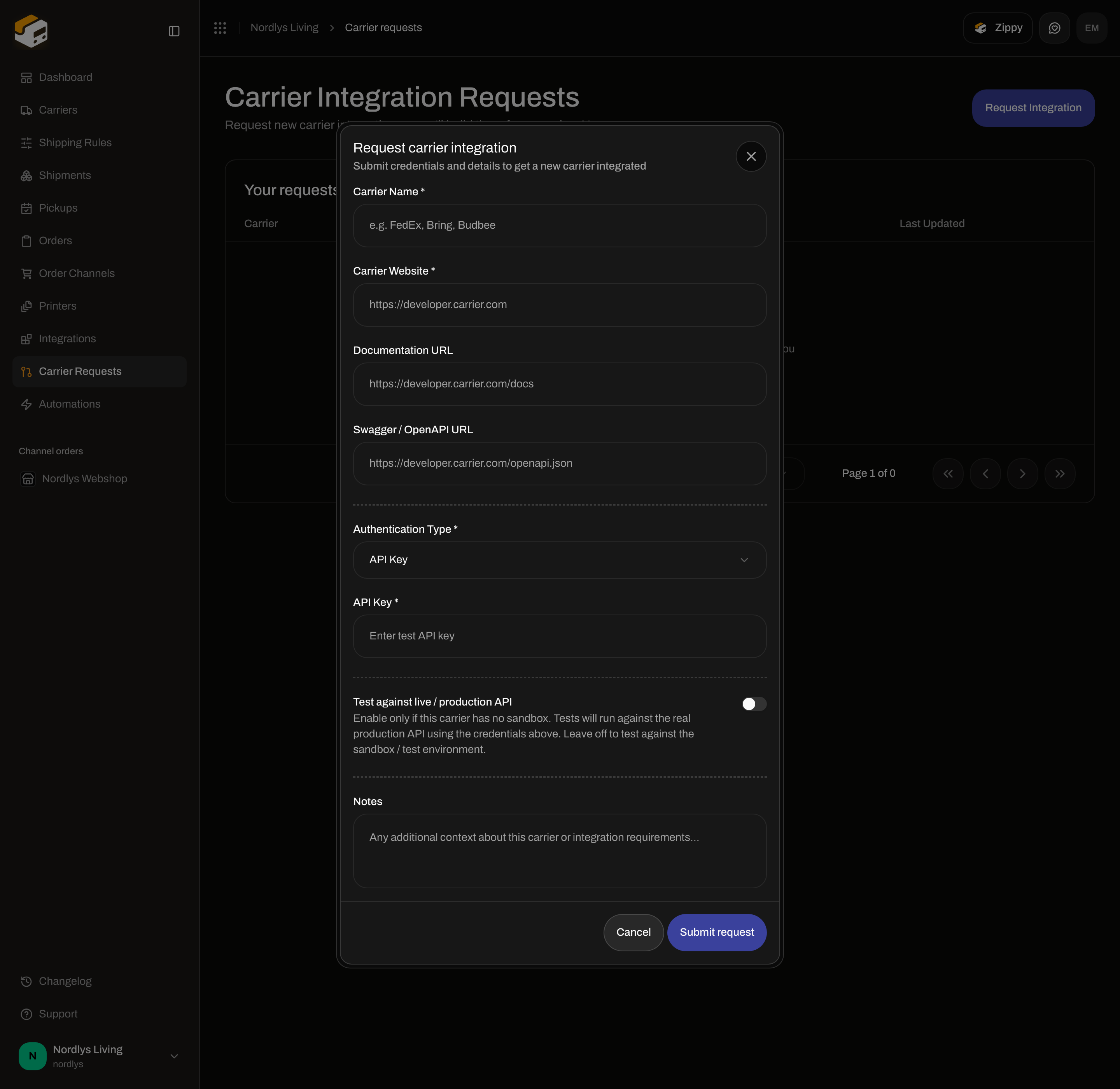1120x1089 pixels.
Task: Click the Automations lightning icon
Action: click(x=26, y=404)
